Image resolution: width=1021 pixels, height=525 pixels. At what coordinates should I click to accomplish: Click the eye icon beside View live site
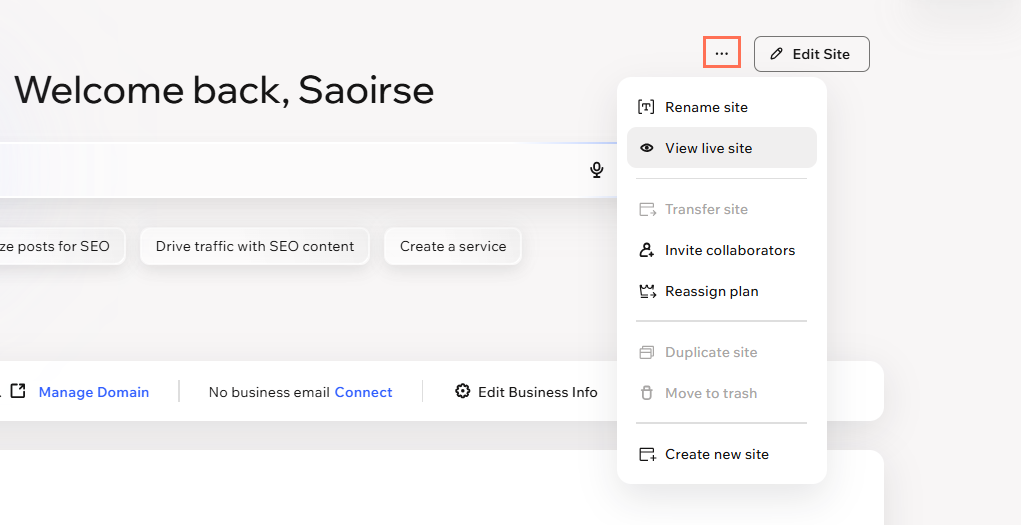click(646, 148)
